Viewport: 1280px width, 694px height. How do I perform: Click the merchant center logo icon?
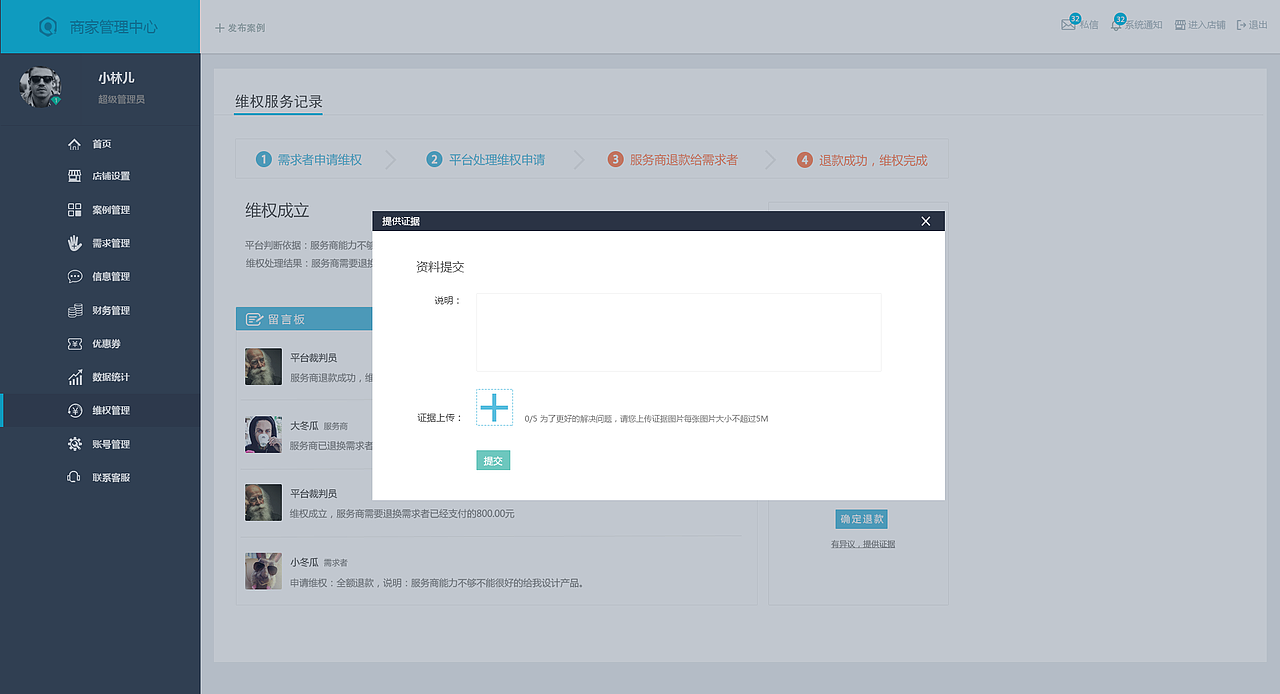[x=48, y=27]
